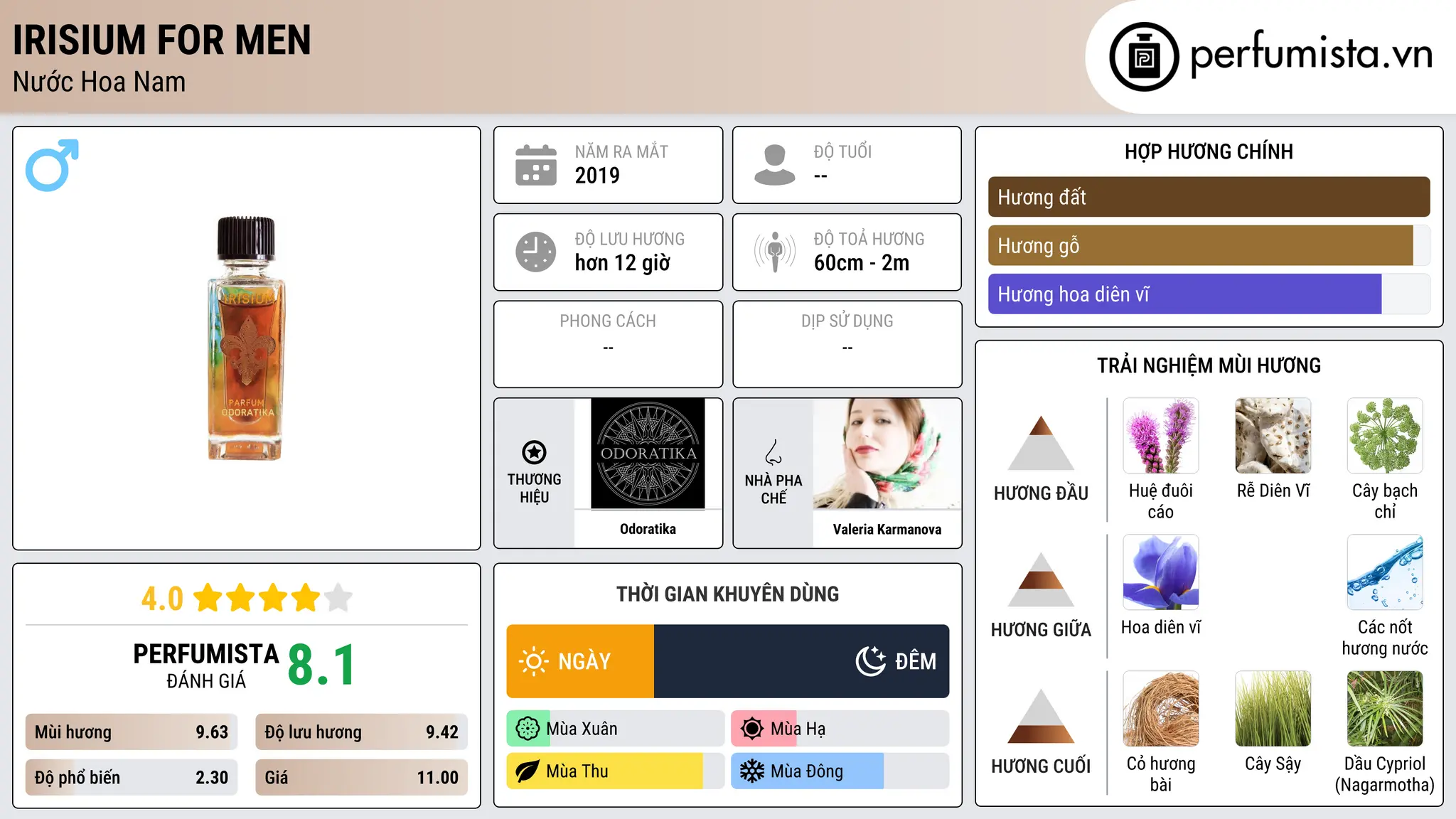Click the pyramid icon above Hương cuối
Viewport: 1456px width, 819px height.
[x=1041, y=716]
